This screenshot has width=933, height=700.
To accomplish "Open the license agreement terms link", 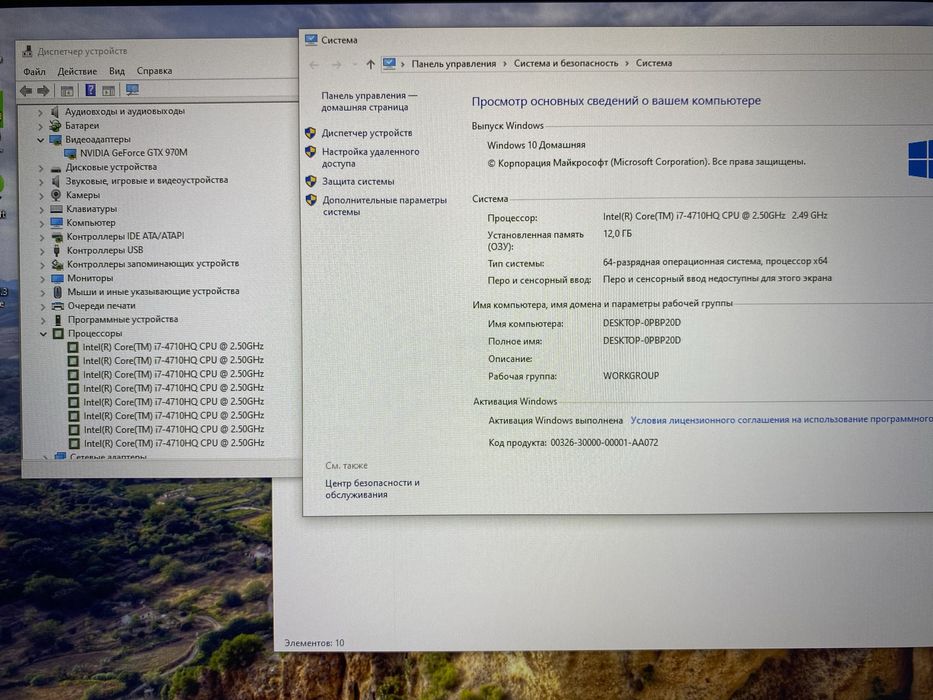I will [x=781, y=419].
